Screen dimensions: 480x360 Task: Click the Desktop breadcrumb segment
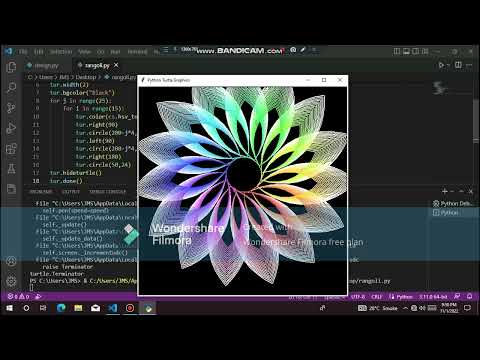click(85, 77)
